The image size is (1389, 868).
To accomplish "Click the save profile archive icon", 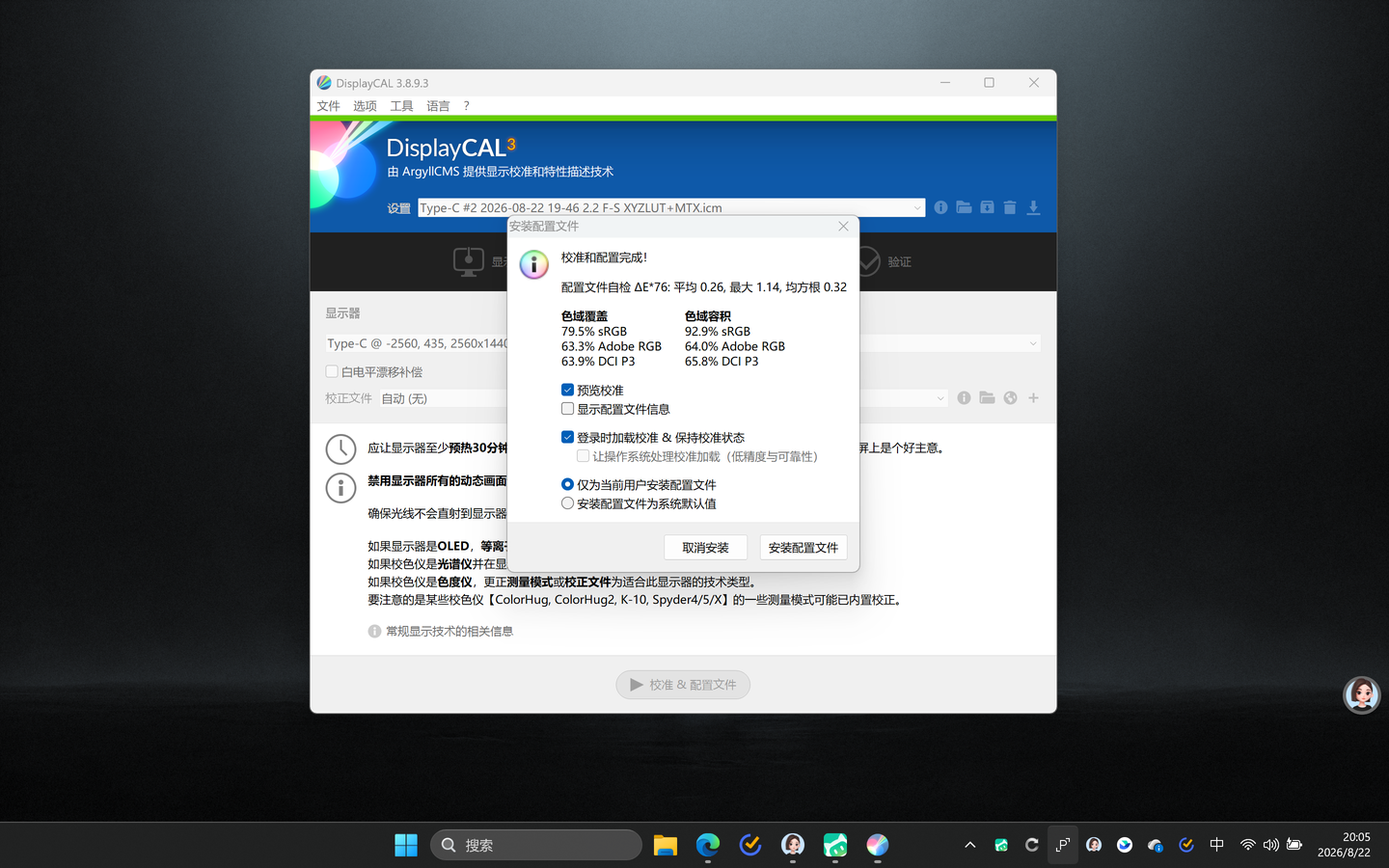I will click(987, 207).
